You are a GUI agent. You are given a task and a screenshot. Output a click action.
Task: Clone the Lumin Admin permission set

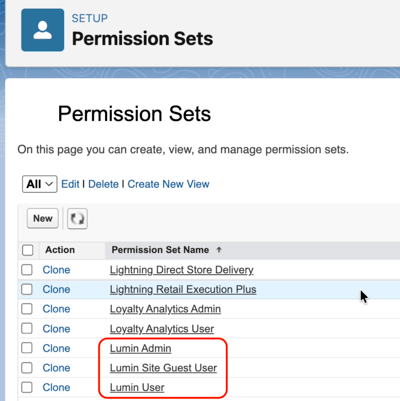coord(56,348)
